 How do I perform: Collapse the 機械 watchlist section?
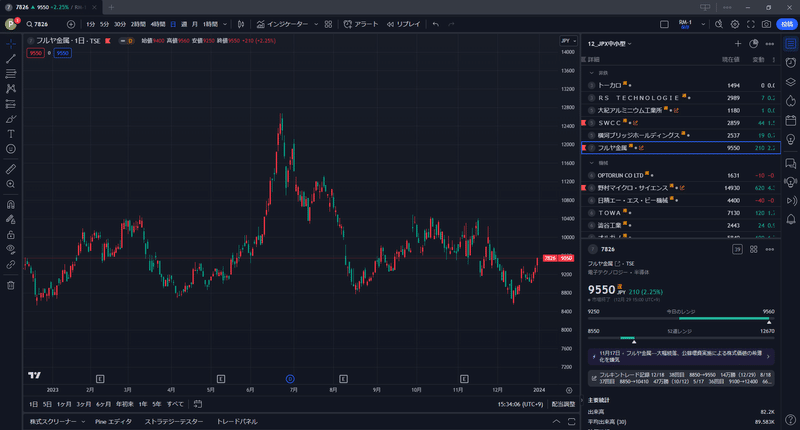[x=591, y=163]
